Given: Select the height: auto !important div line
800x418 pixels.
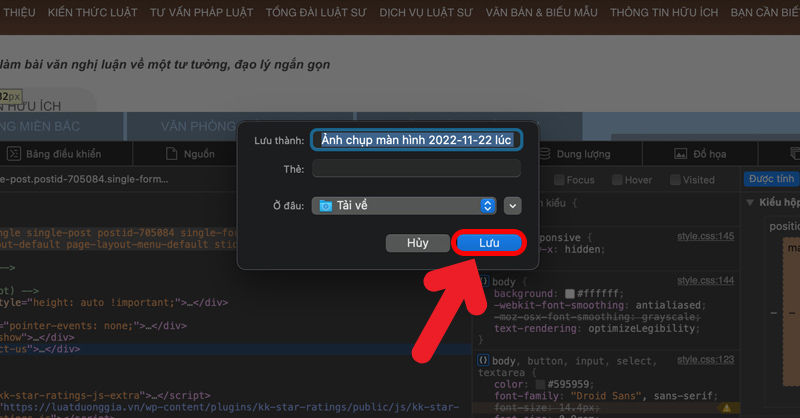Looking at the screenshot, I should pos(114,303).
